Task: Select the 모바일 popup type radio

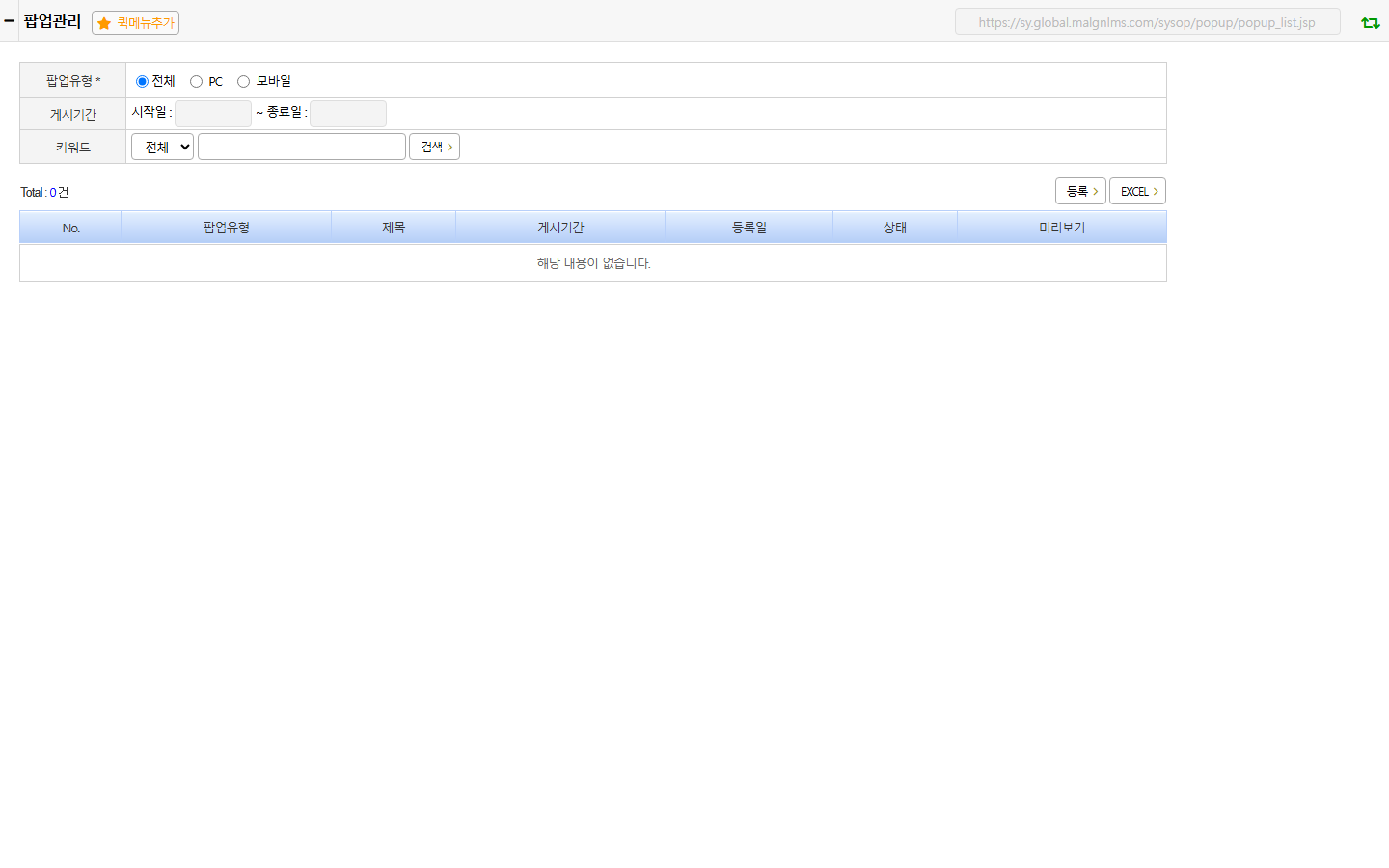Action: coord(243,82)
